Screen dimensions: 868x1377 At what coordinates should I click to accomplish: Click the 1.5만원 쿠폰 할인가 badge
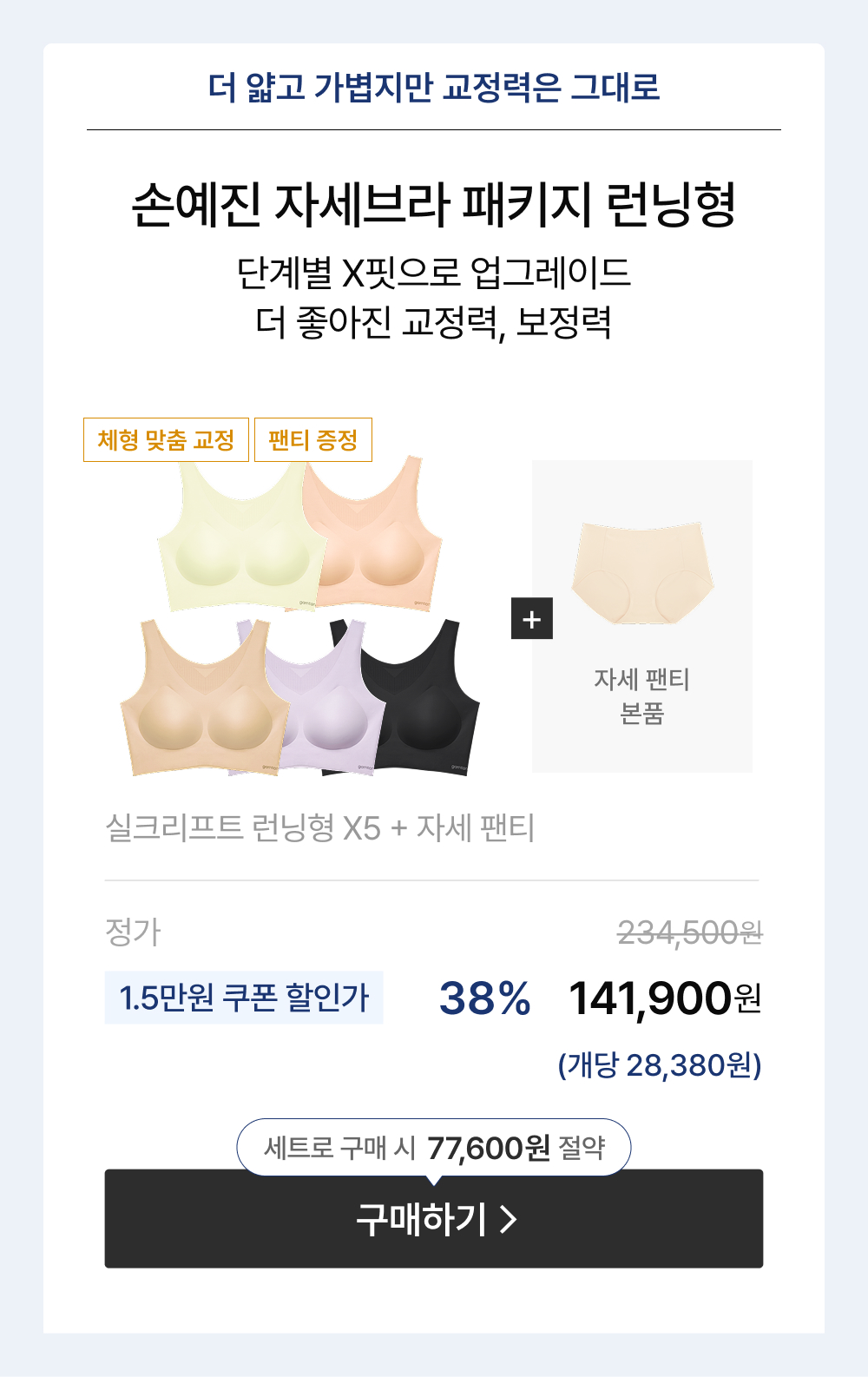click(244, 997)
